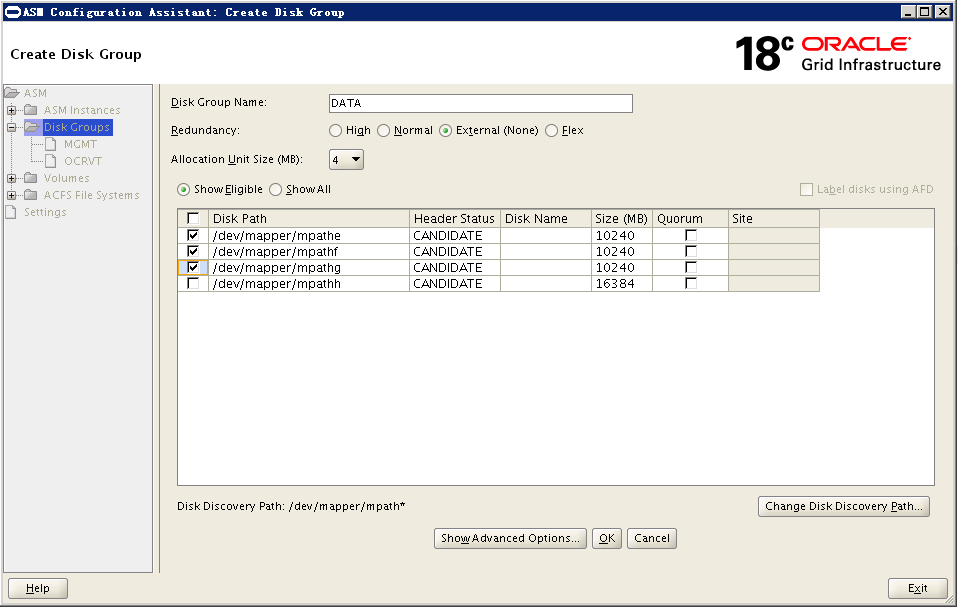Viewport: 958px width, 607px height.
Task: Collapse the Disk Groups tree node
Action: click(12, 128)
